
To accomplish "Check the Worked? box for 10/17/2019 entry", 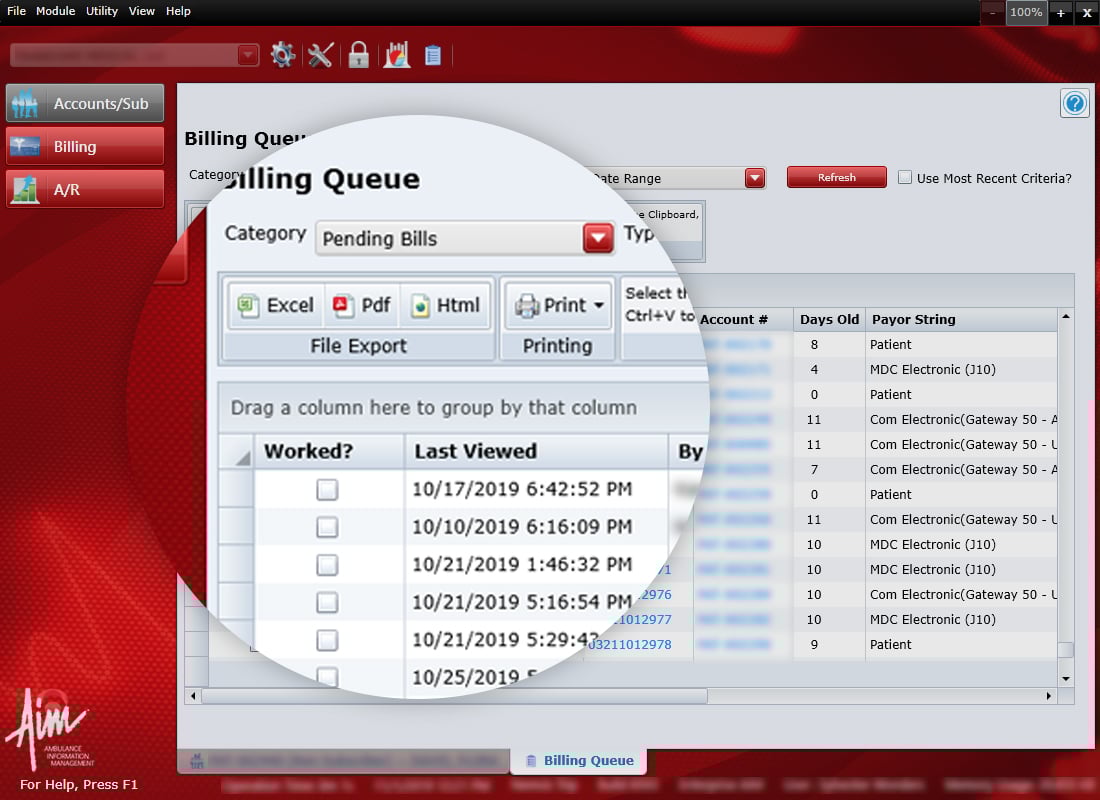I will tap(326, 491).
